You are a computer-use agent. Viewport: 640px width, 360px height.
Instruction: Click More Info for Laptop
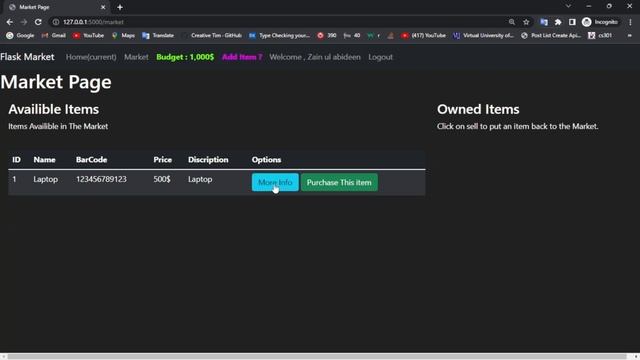(x=275, y=182)
